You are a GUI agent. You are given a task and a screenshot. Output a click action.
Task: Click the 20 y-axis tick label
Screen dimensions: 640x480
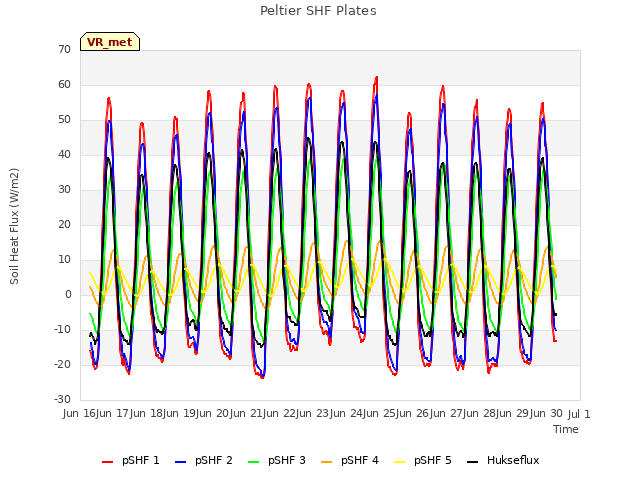pyautogui.click(x=64, y=224)
